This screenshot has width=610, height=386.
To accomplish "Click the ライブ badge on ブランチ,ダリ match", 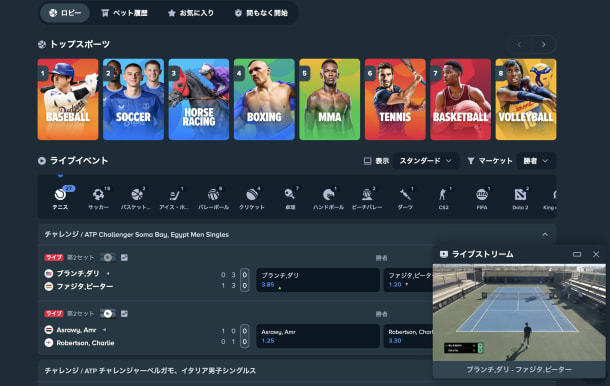I will pyautogui.click(x=54, y=257).
